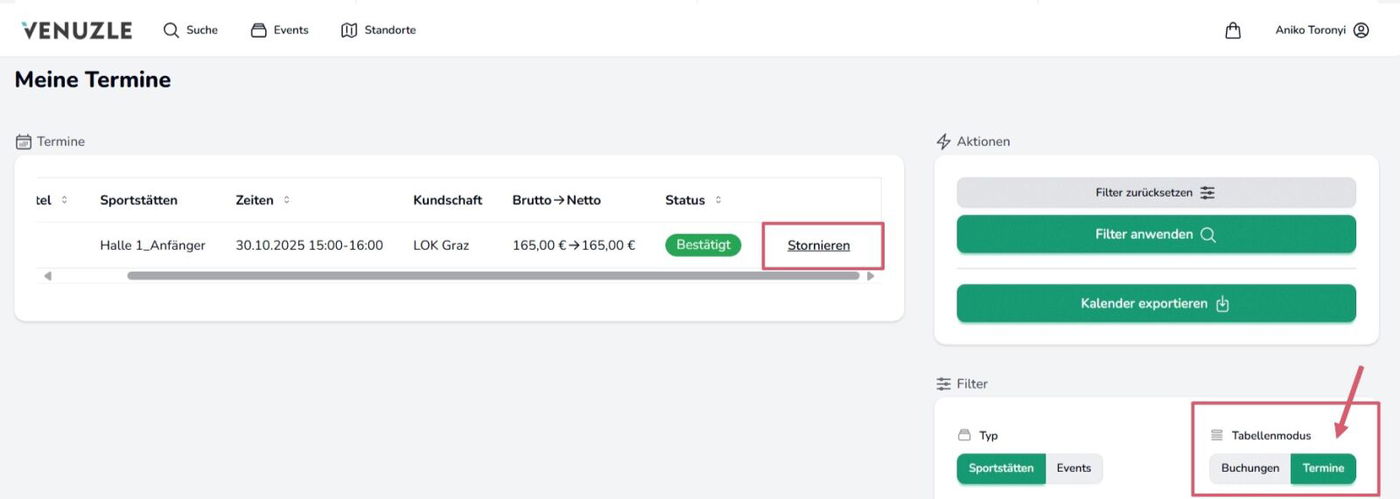
Task: Click Stornieren to cancel the booking
Action: coord(818,245)
